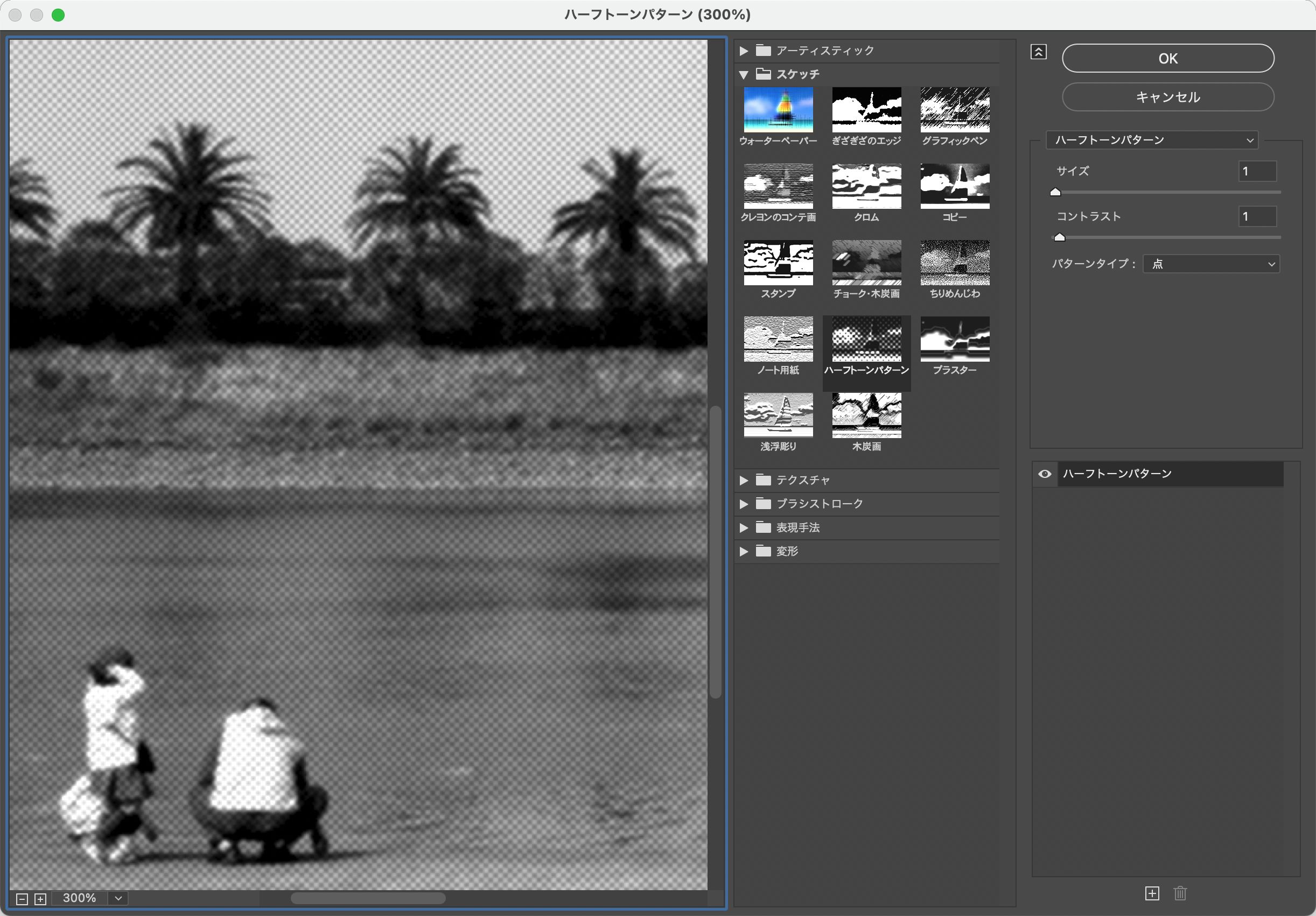Click the OK button
Screen dimensions: 1316x916
coord(1167,59)
